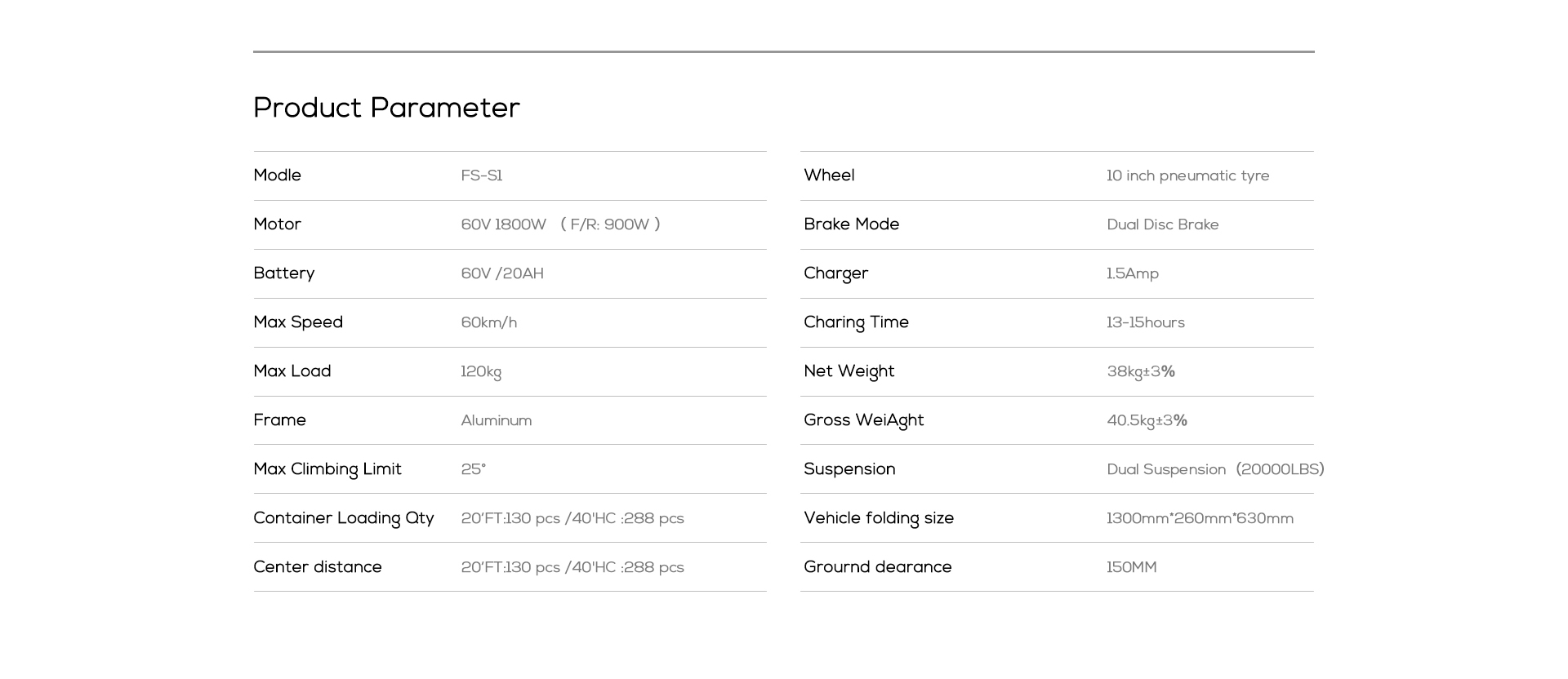Select the '120kg' value

click(481, 372)
